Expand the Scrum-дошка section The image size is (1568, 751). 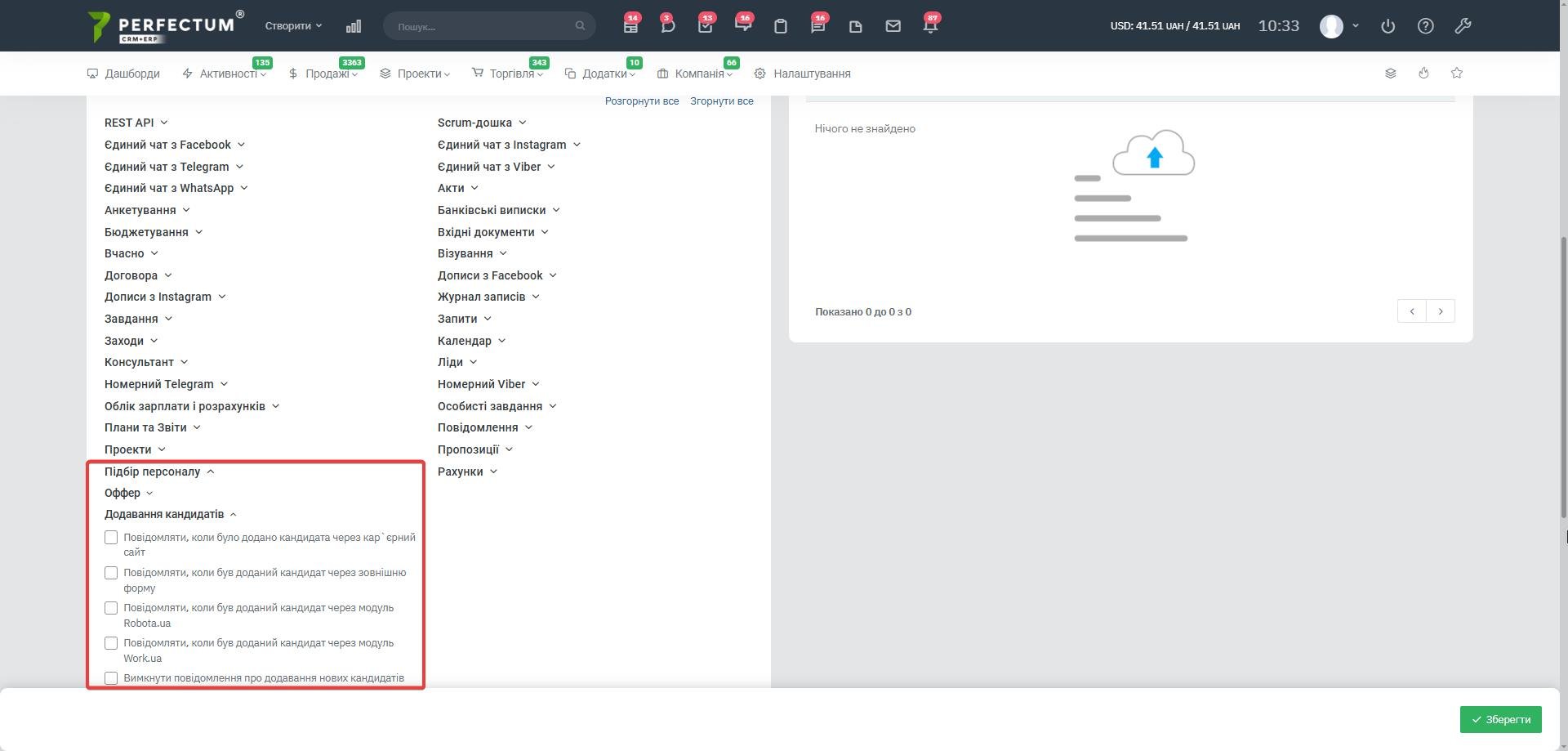tap(482, 123)
